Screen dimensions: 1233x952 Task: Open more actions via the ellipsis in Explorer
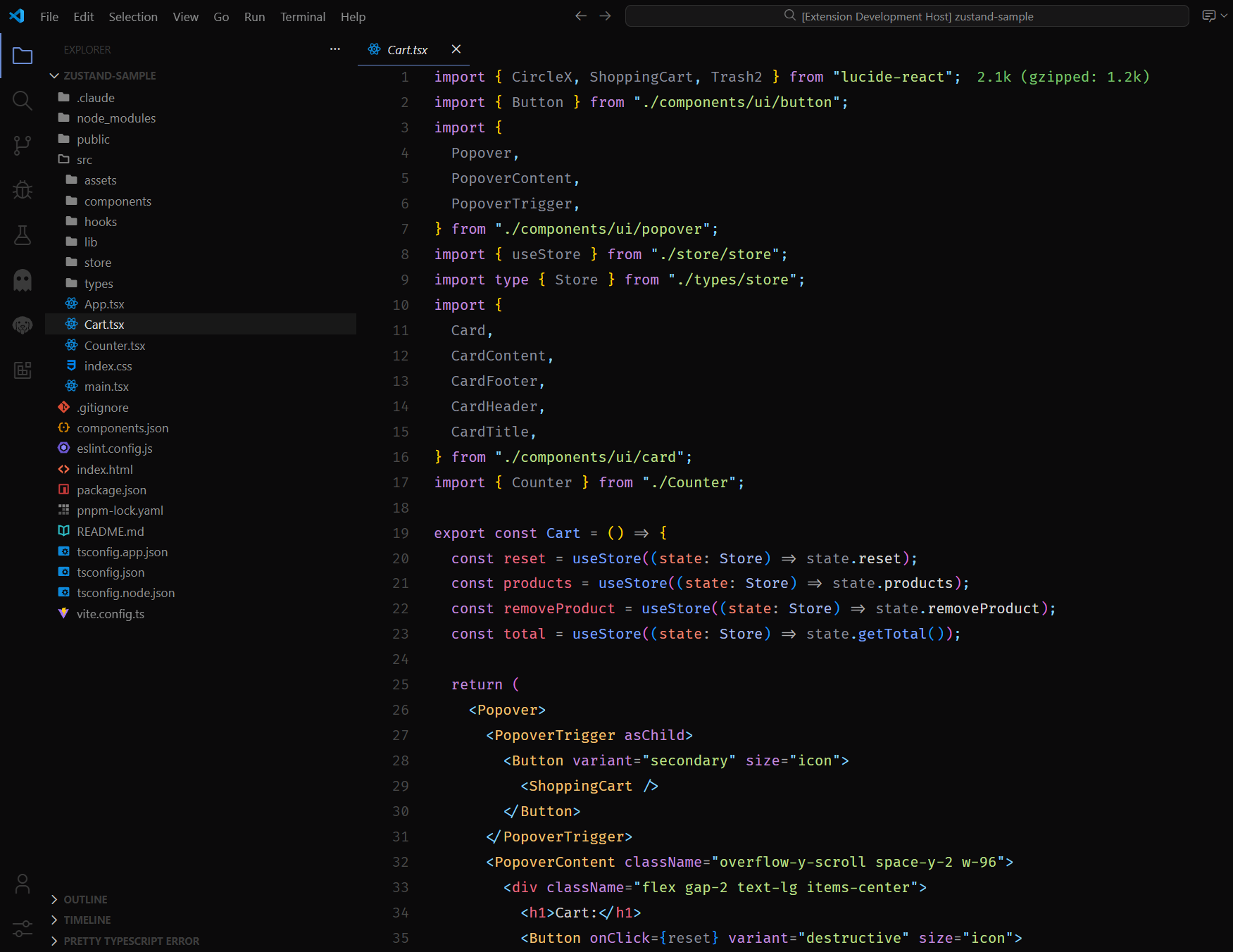334,49
